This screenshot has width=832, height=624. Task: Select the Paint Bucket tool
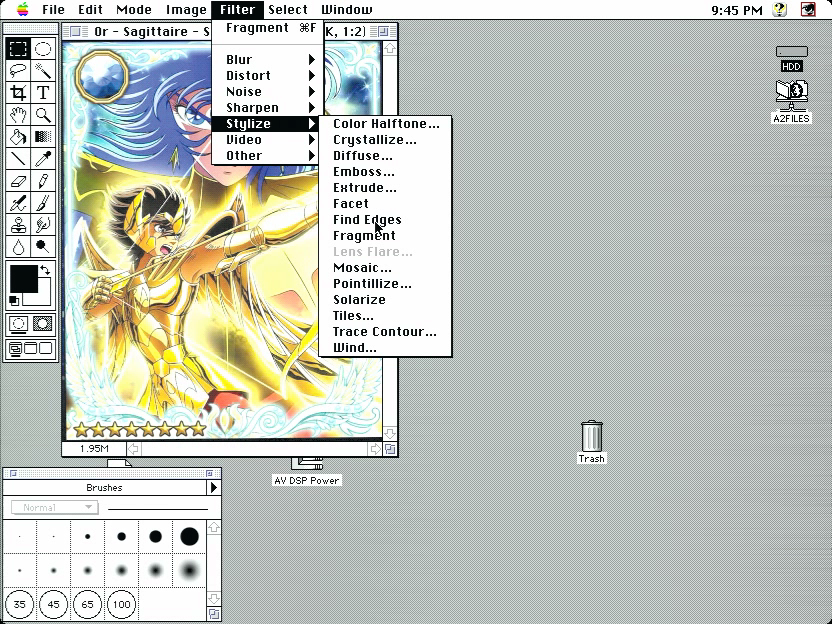[x=18, y=137]
